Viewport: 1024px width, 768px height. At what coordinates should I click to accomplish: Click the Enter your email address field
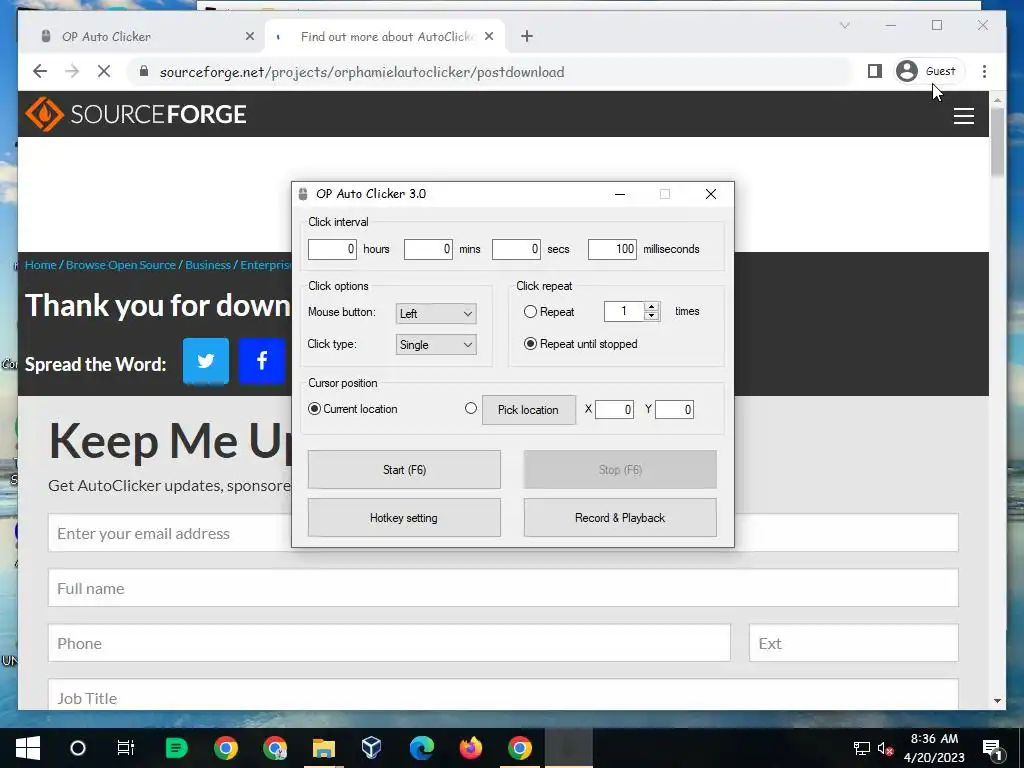coord(503,533)
